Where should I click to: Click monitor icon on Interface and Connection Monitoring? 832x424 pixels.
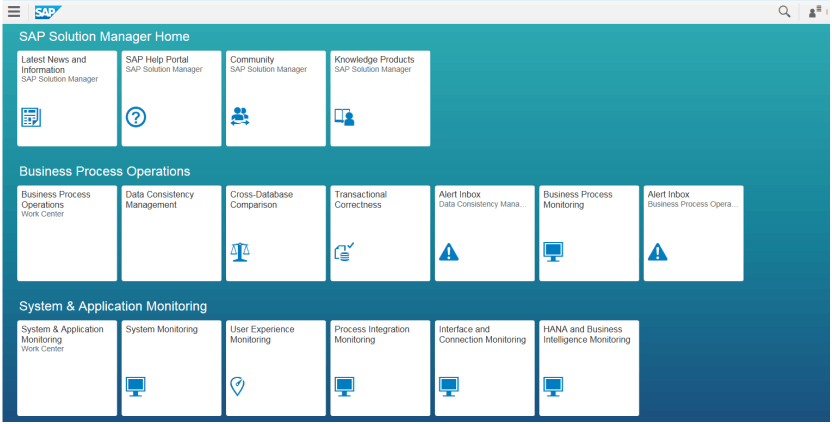pos(449,387)
